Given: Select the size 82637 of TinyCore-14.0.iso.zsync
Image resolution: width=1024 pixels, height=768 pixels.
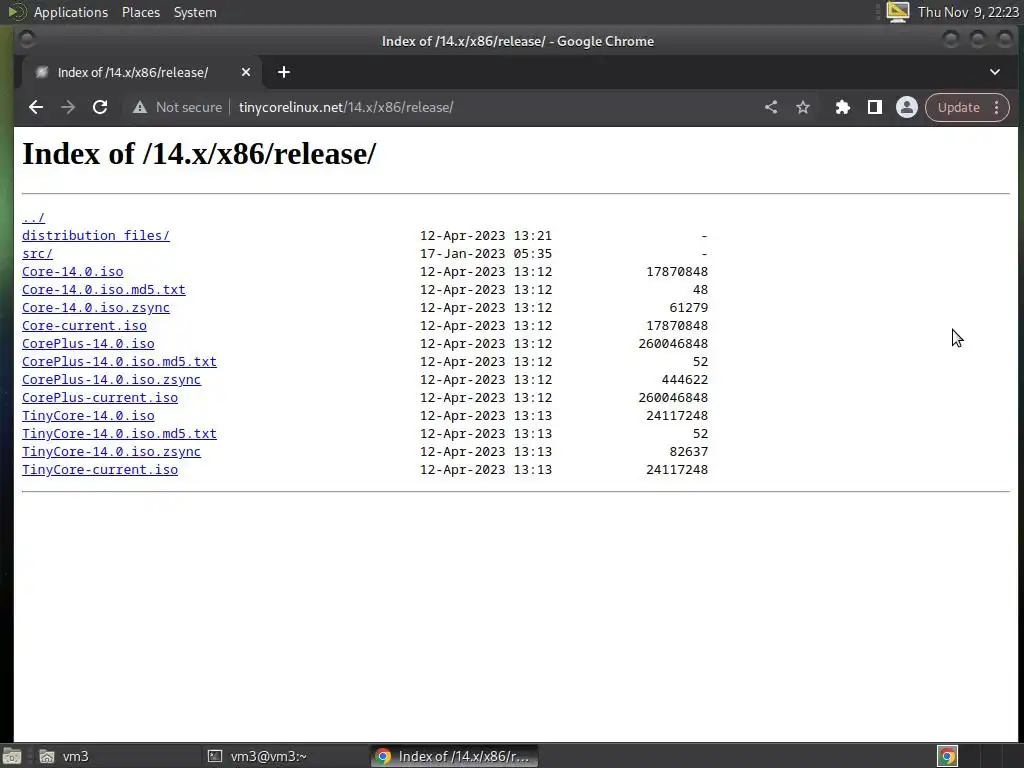Looking at the screenshot, I should [x=689, y=452].
